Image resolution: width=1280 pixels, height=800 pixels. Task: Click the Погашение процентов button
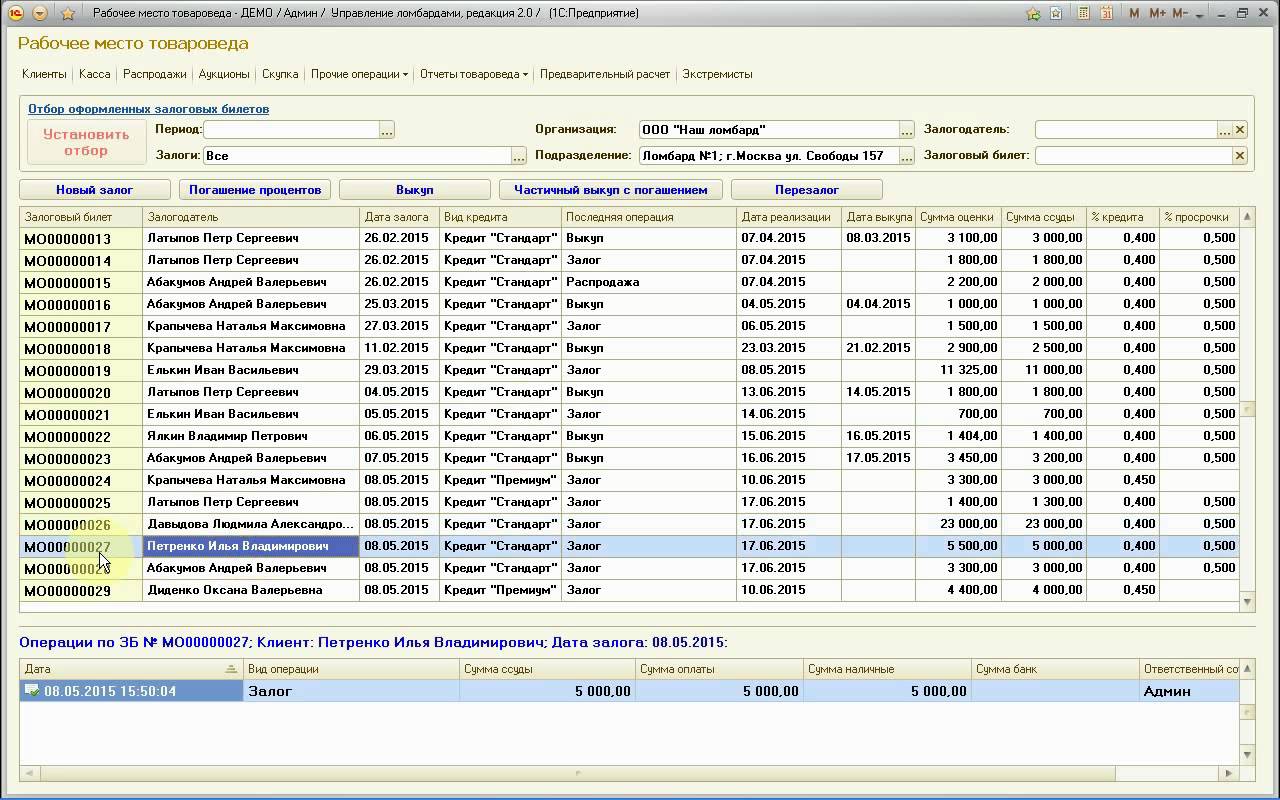255,190
